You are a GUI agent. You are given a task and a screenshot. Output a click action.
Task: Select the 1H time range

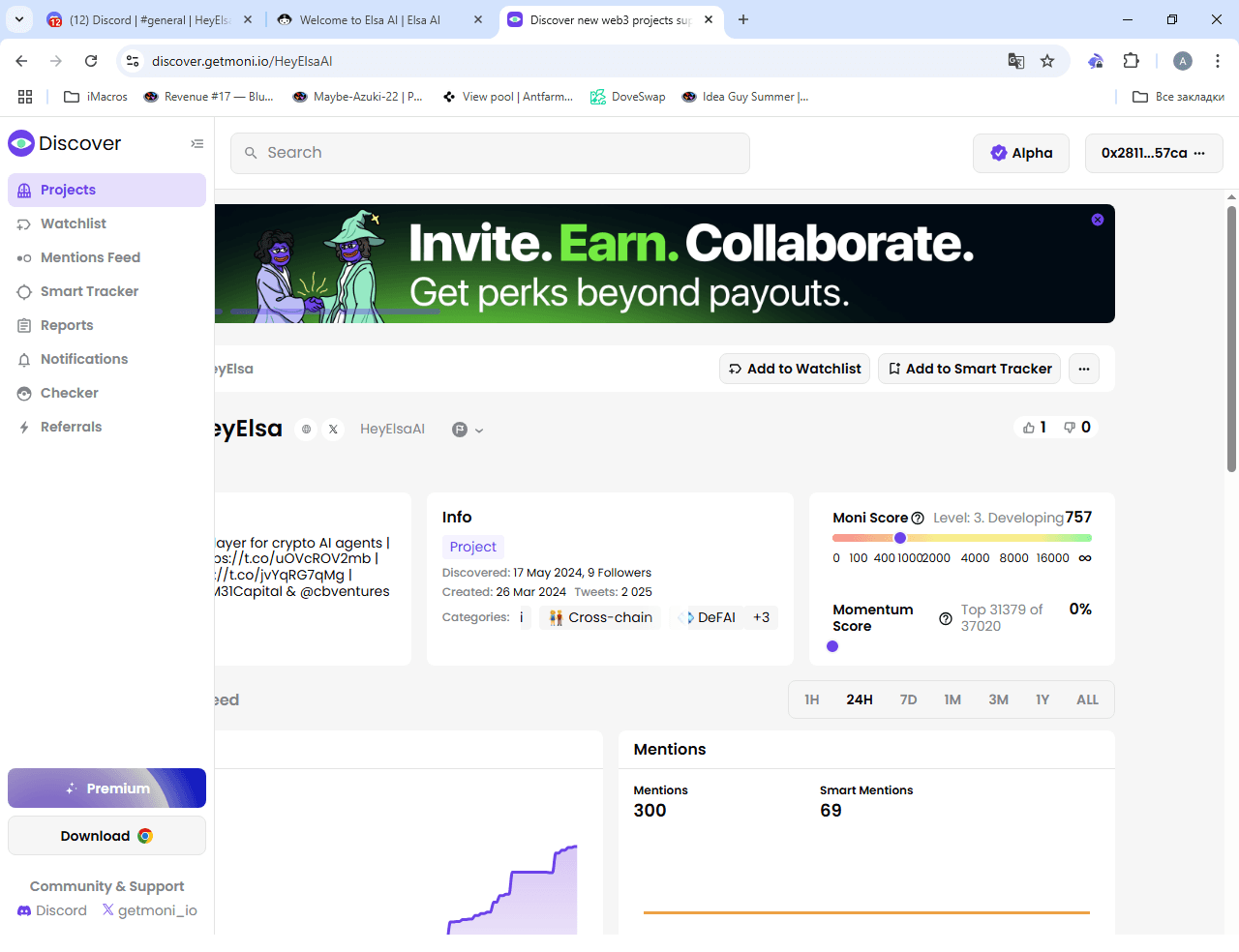[x=812, y=699]
